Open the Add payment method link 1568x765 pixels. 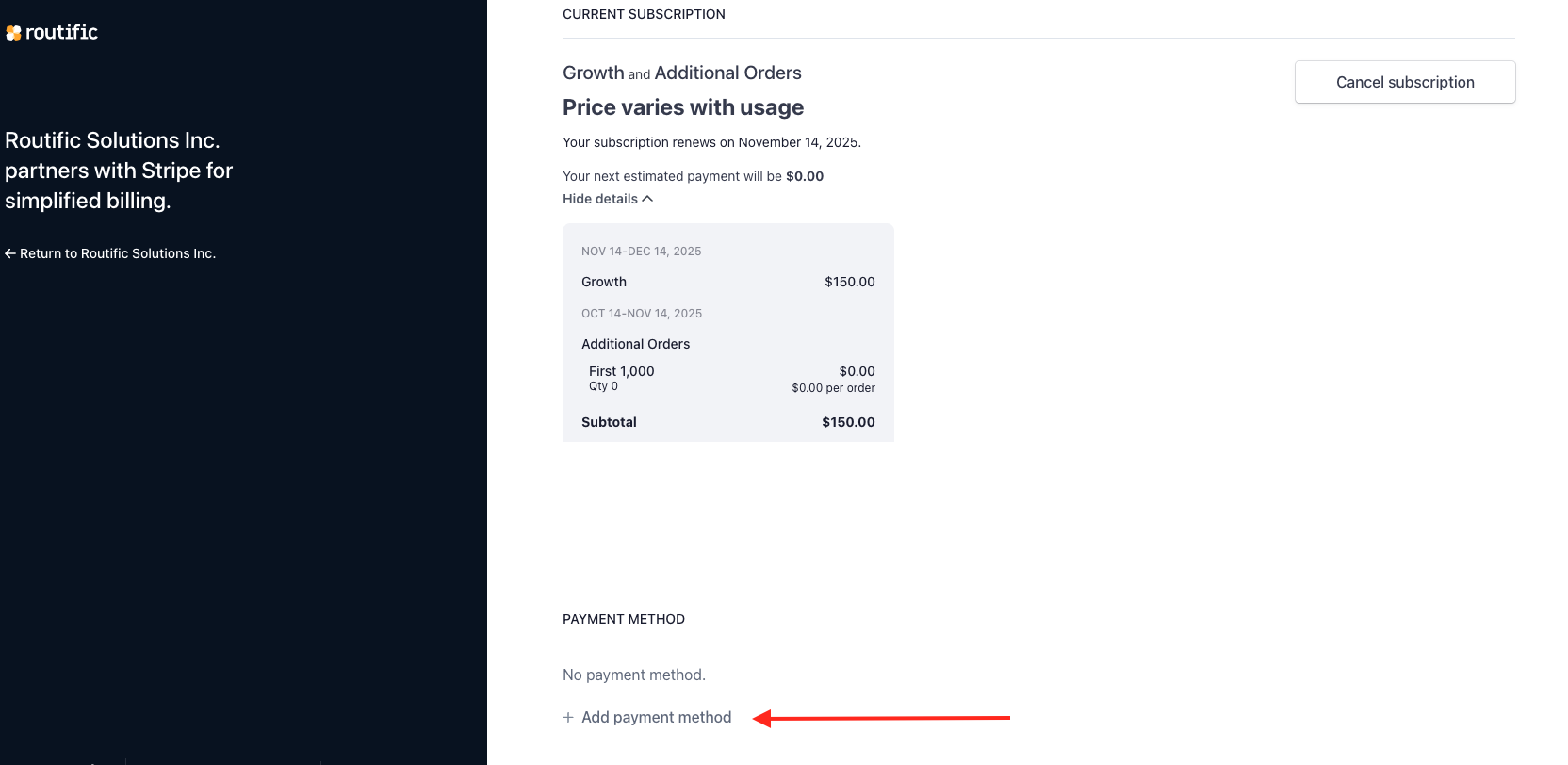656,718
